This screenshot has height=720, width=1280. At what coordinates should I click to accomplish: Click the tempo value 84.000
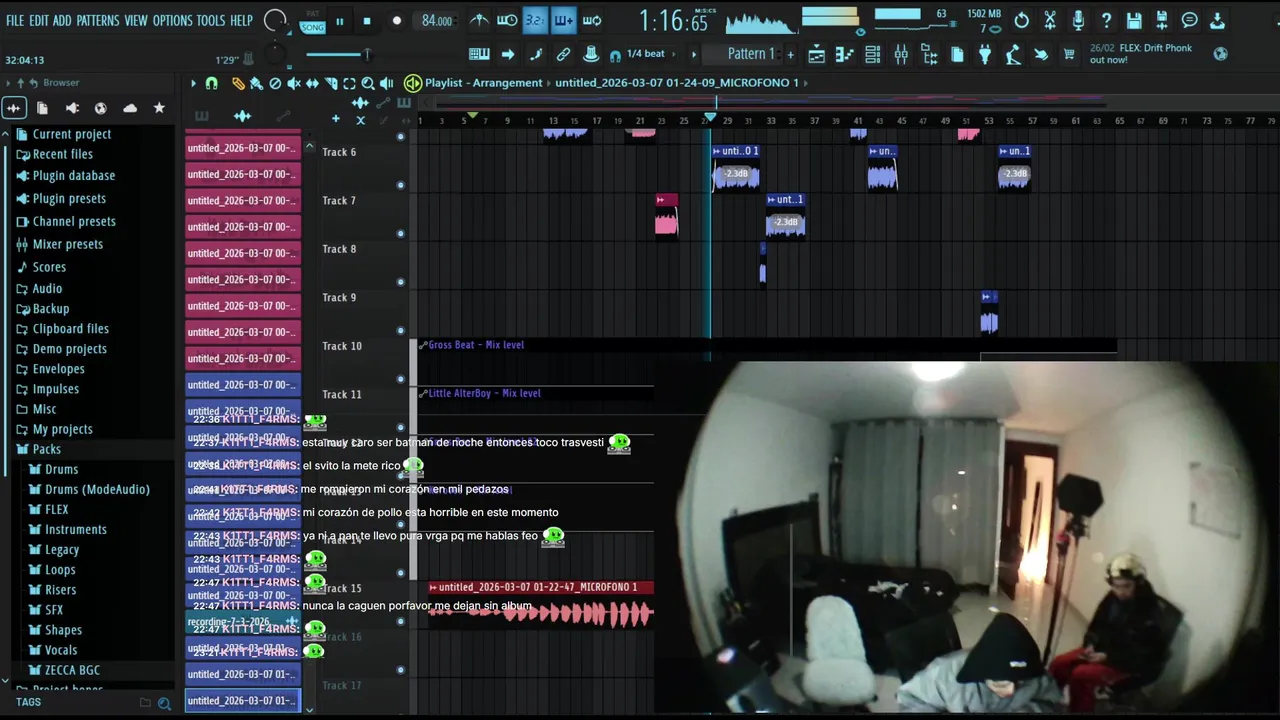tap(437, 21)
